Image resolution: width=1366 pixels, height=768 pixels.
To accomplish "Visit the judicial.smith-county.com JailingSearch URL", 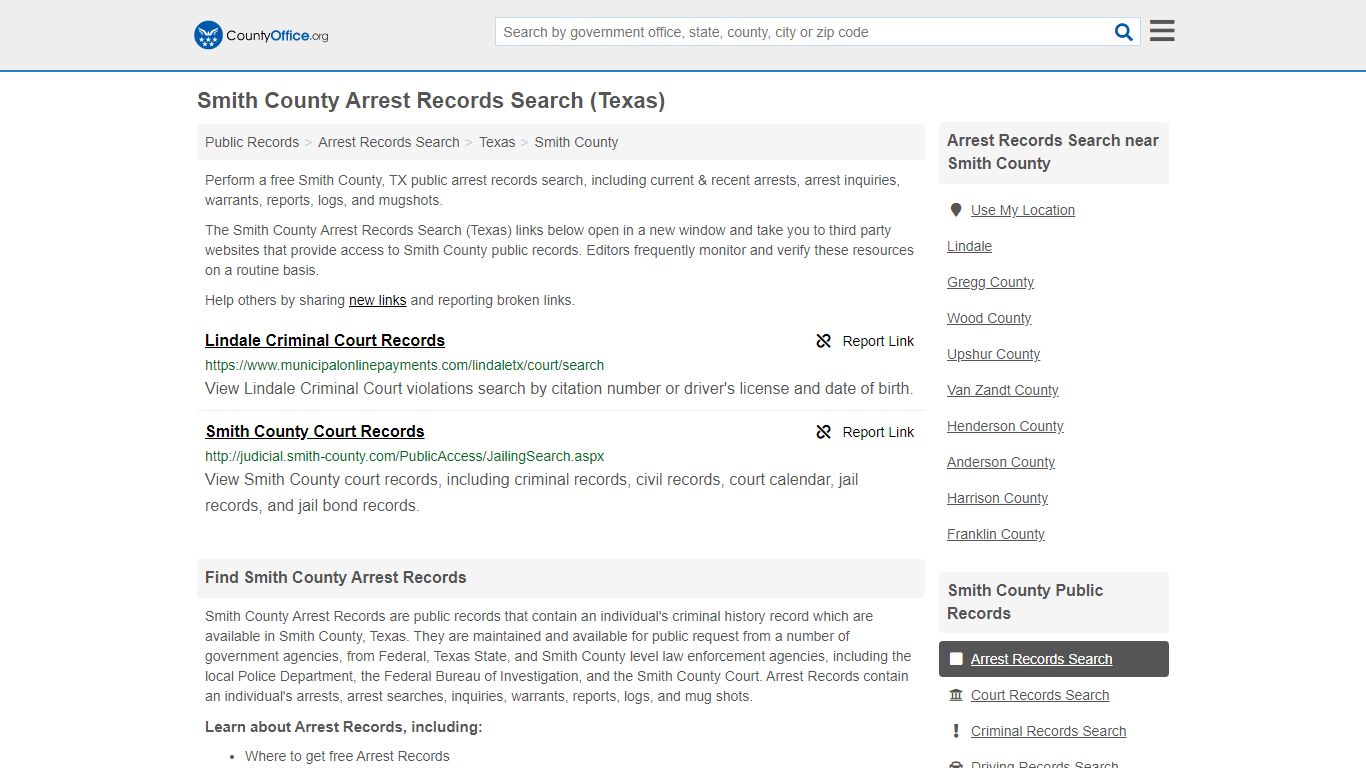I will click(x=404, y=456).
